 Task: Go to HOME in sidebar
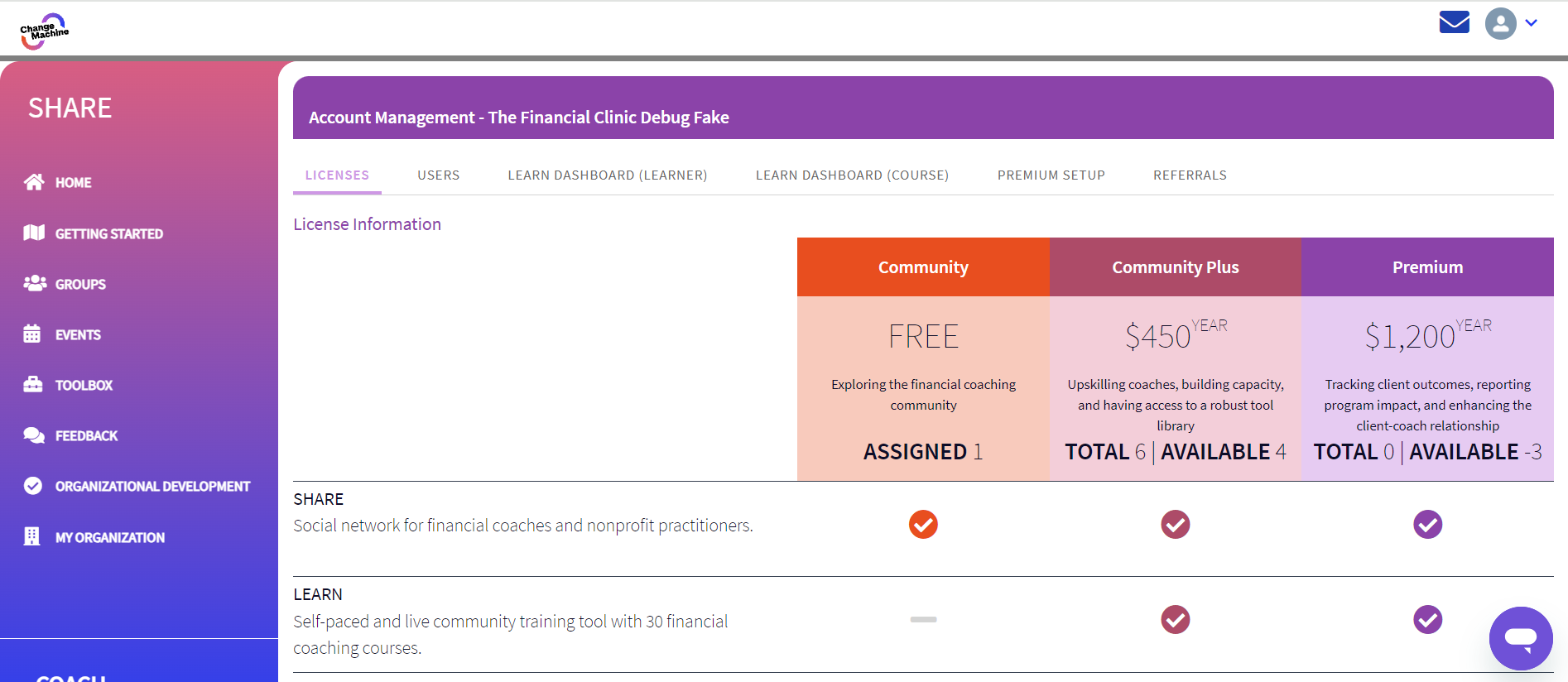[x=73, y=183]
